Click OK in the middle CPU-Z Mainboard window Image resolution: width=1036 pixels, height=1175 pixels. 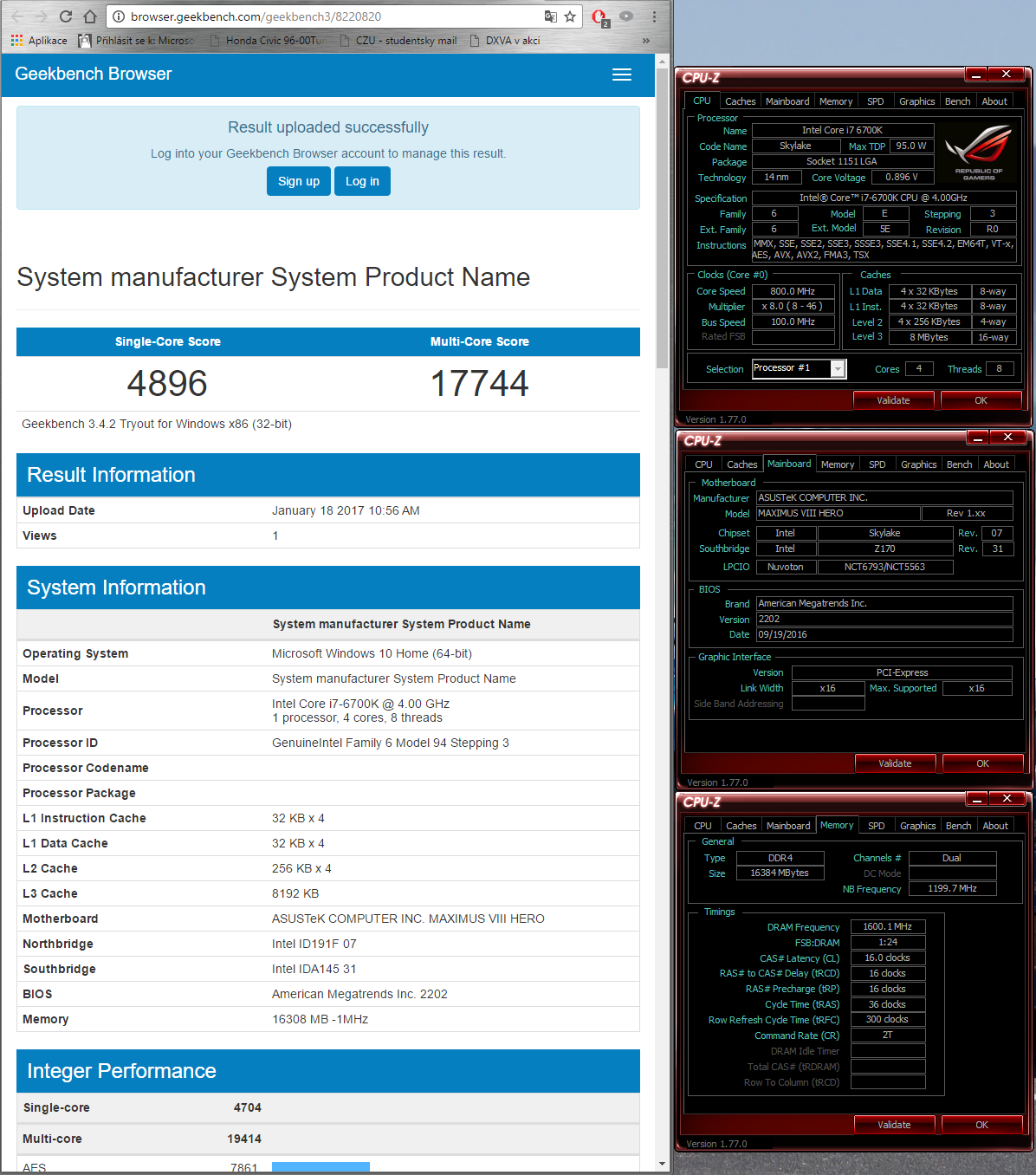pyautogui.click(x=982, y=763)
